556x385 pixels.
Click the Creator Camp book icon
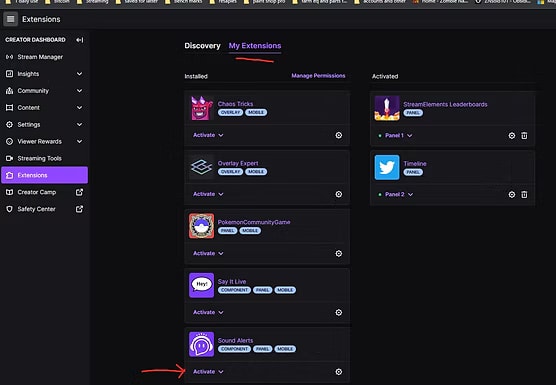10,192
